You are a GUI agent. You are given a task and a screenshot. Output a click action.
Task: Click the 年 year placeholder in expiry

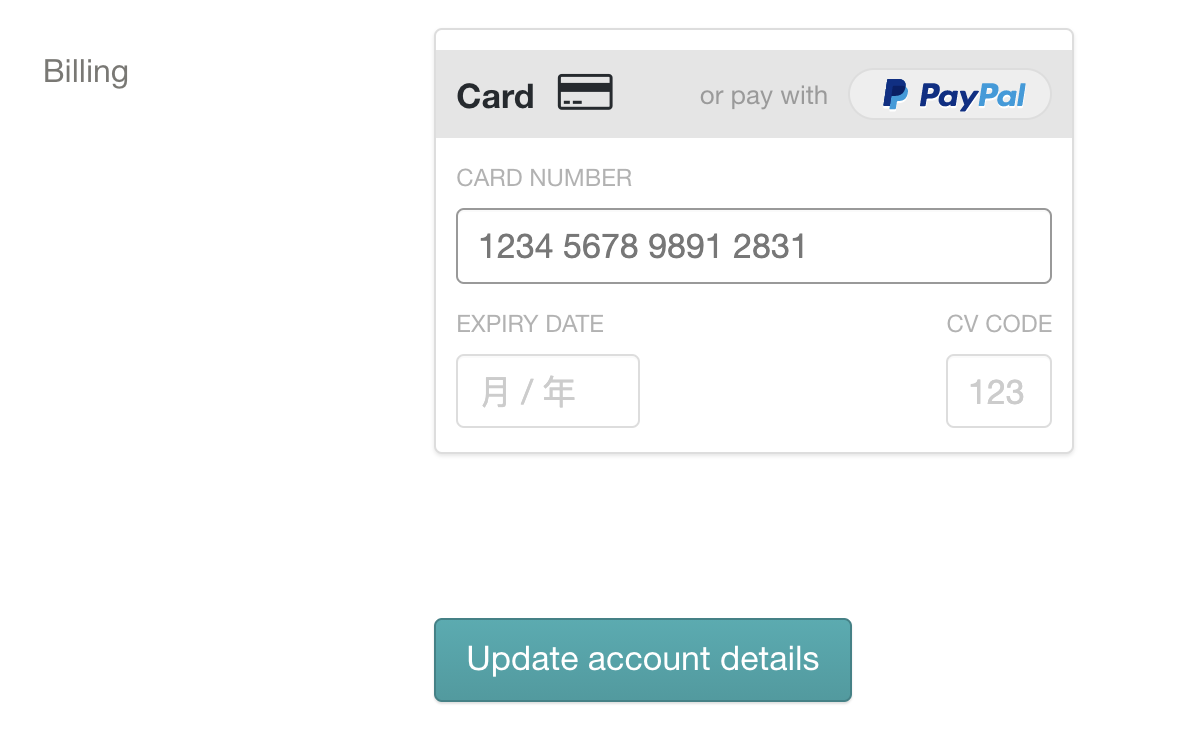(x=559, y=392)
